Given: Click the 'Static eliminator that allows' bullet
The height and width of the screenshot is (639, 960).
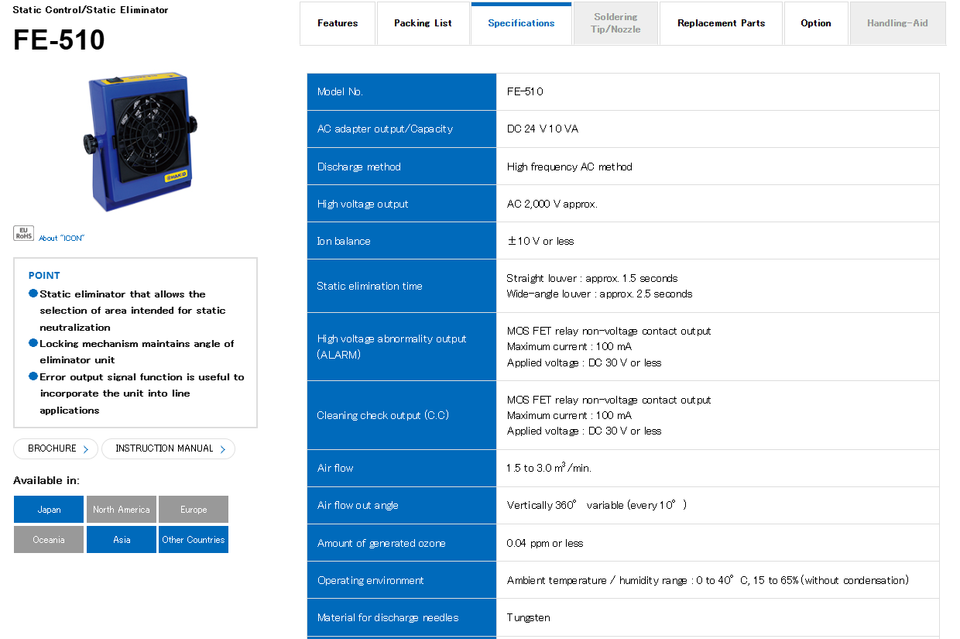Looking at the screenshot, I should [x=127, y=310].
